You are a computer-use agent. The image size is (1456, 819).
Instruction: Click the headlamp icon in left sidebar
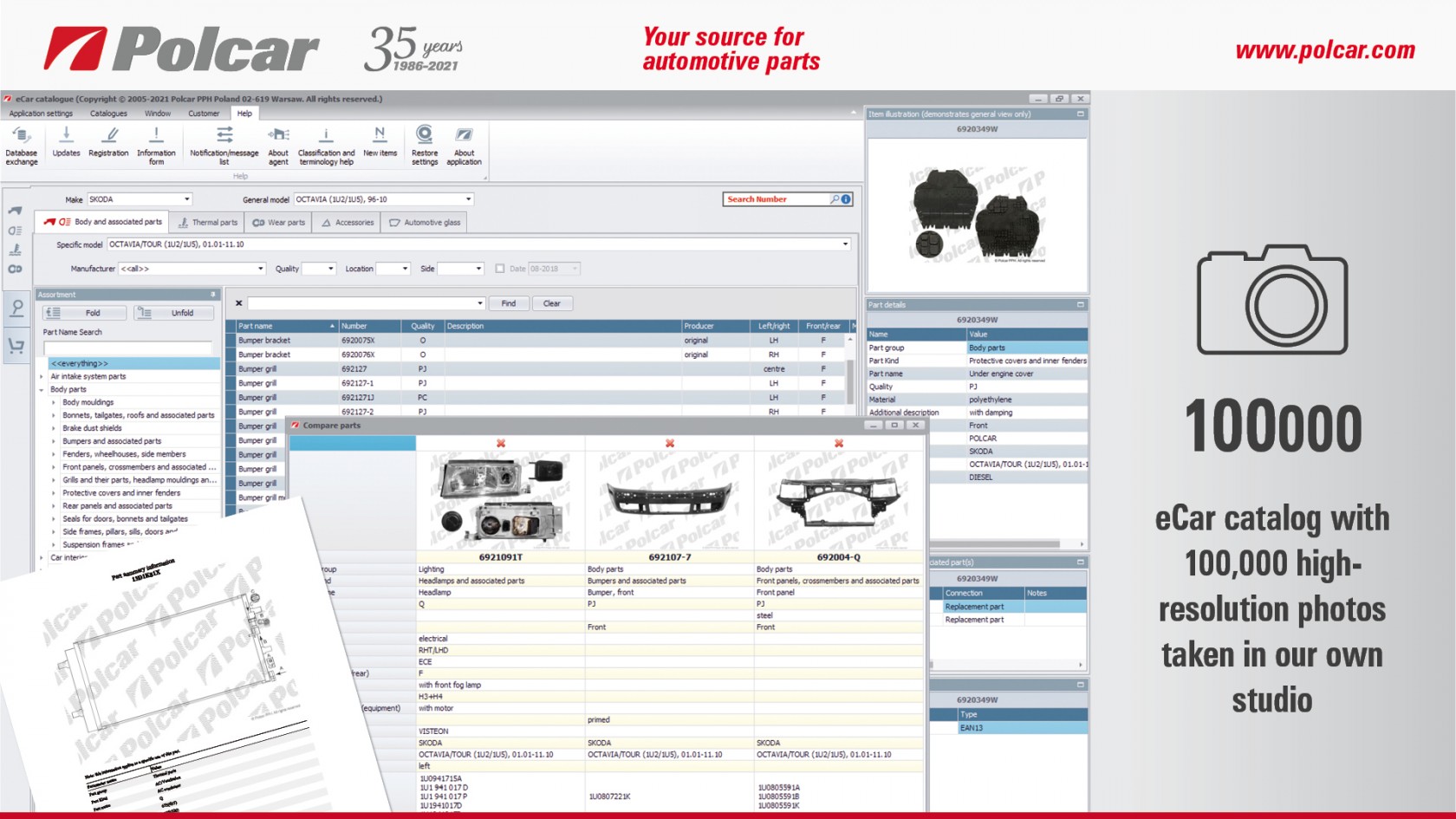(15, 231)
